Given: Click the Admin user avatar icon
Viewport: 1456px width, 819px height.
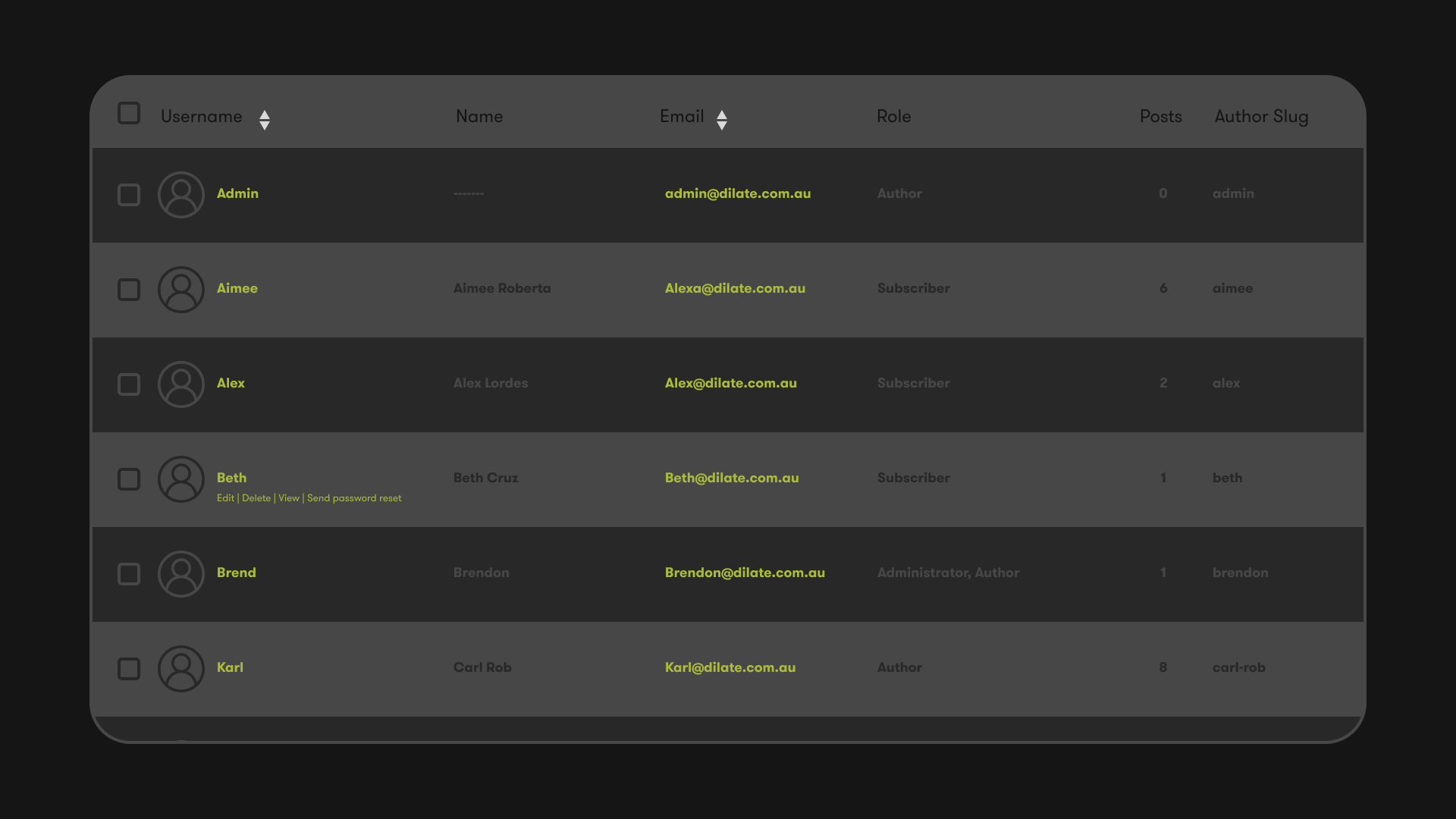Looking at the screenshot, I should click(180, 194).
